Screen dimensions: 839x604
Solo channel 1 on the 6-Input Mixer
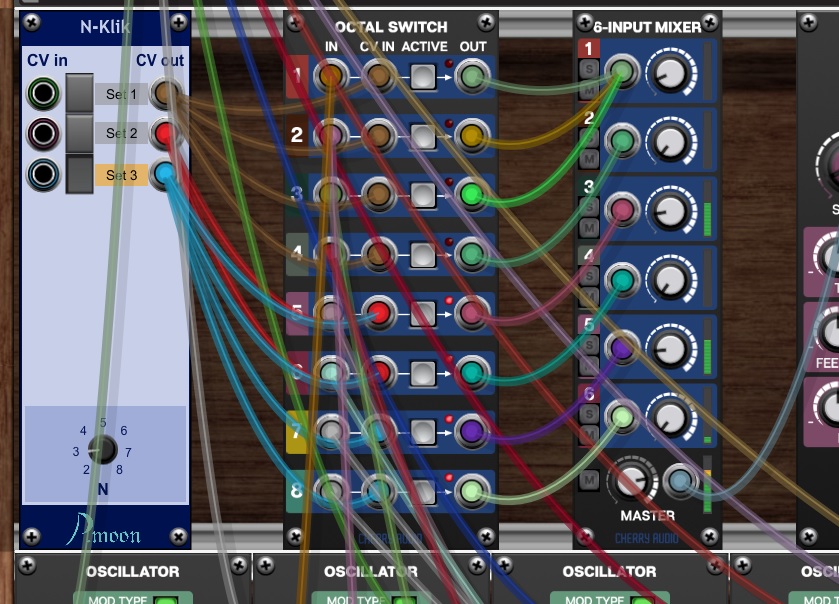point(588,69)
